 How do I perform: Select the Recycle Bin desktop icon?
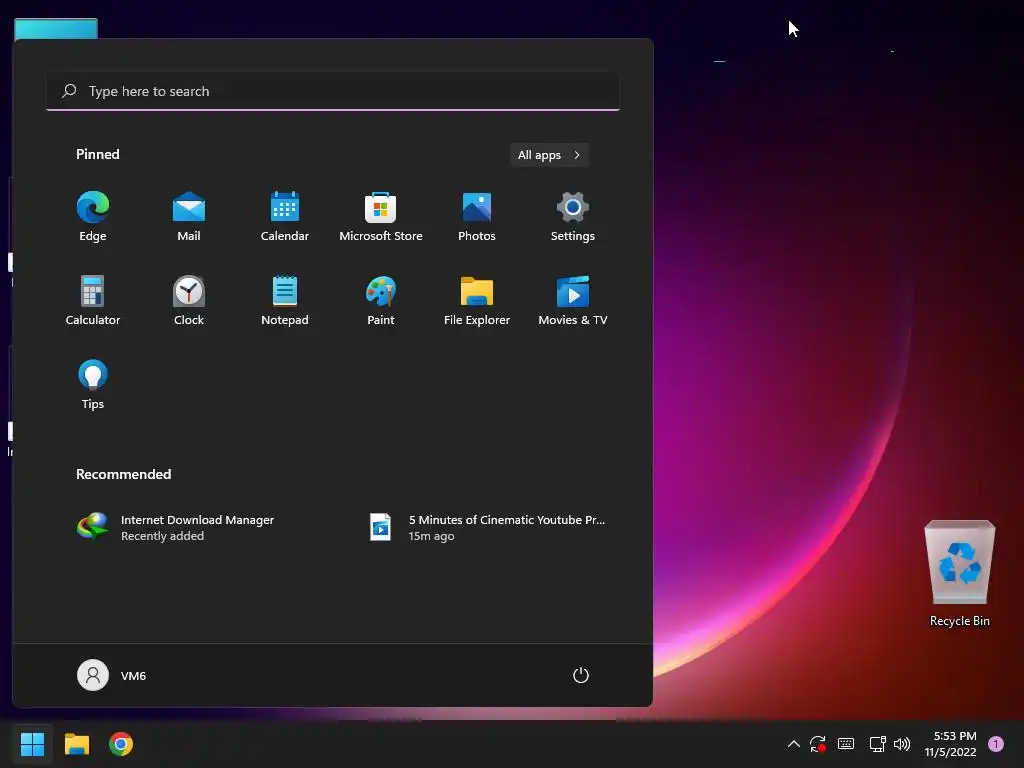pyautogui.click(x=959, y=573)
